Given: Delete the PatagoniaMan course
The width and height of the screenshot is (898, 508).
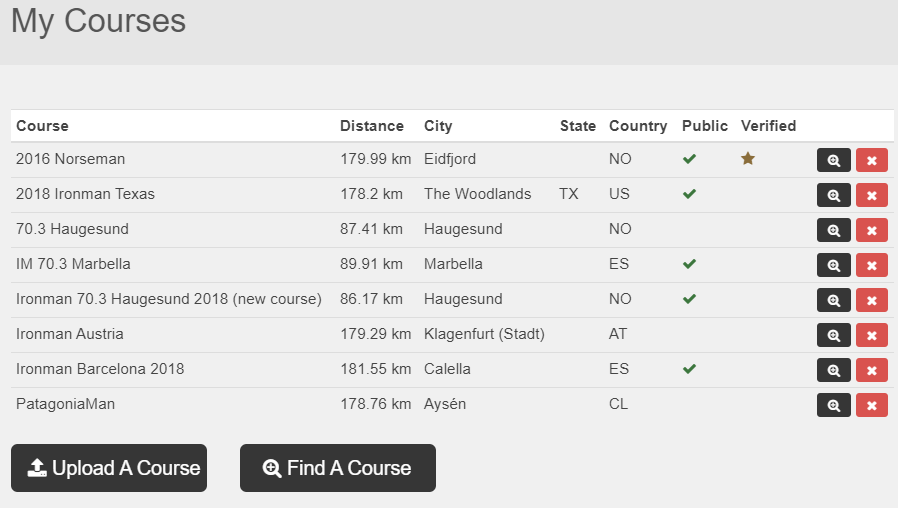Looking at the screenshot, I should point(871,405).
